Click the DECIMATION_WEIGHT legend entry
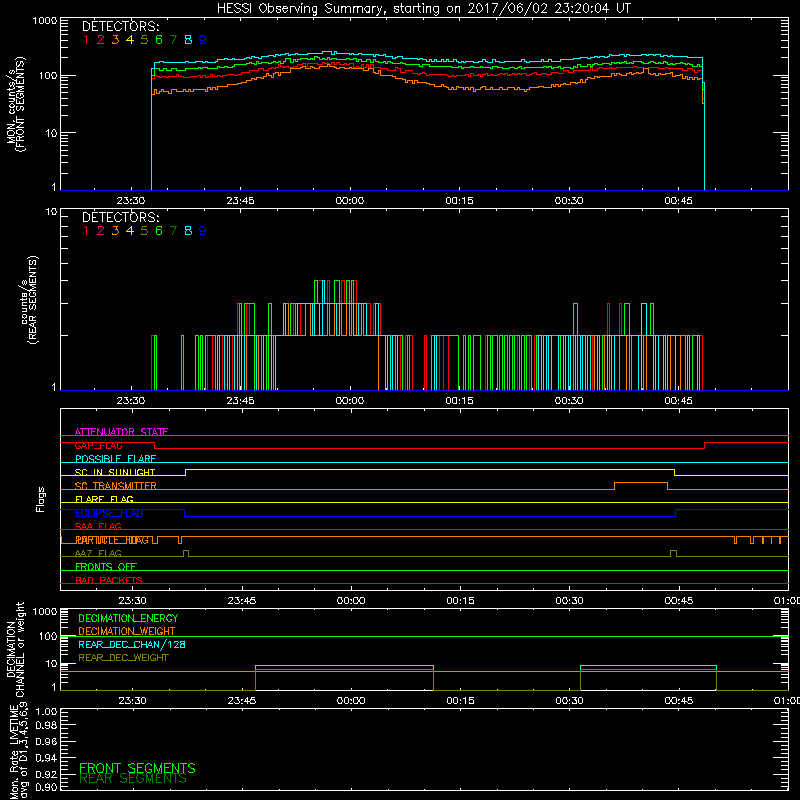Image resolution: width=800 pixels, height=800 pixels. click(127, 631)
